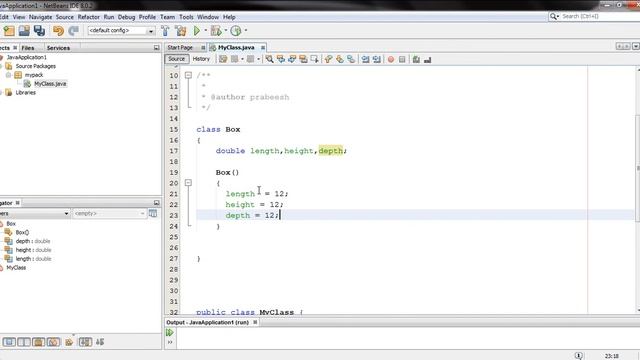This screenshot has height=360, width=640.
Task: Open the Profile Project dropdown arrow
Action: tap(246, 30)
